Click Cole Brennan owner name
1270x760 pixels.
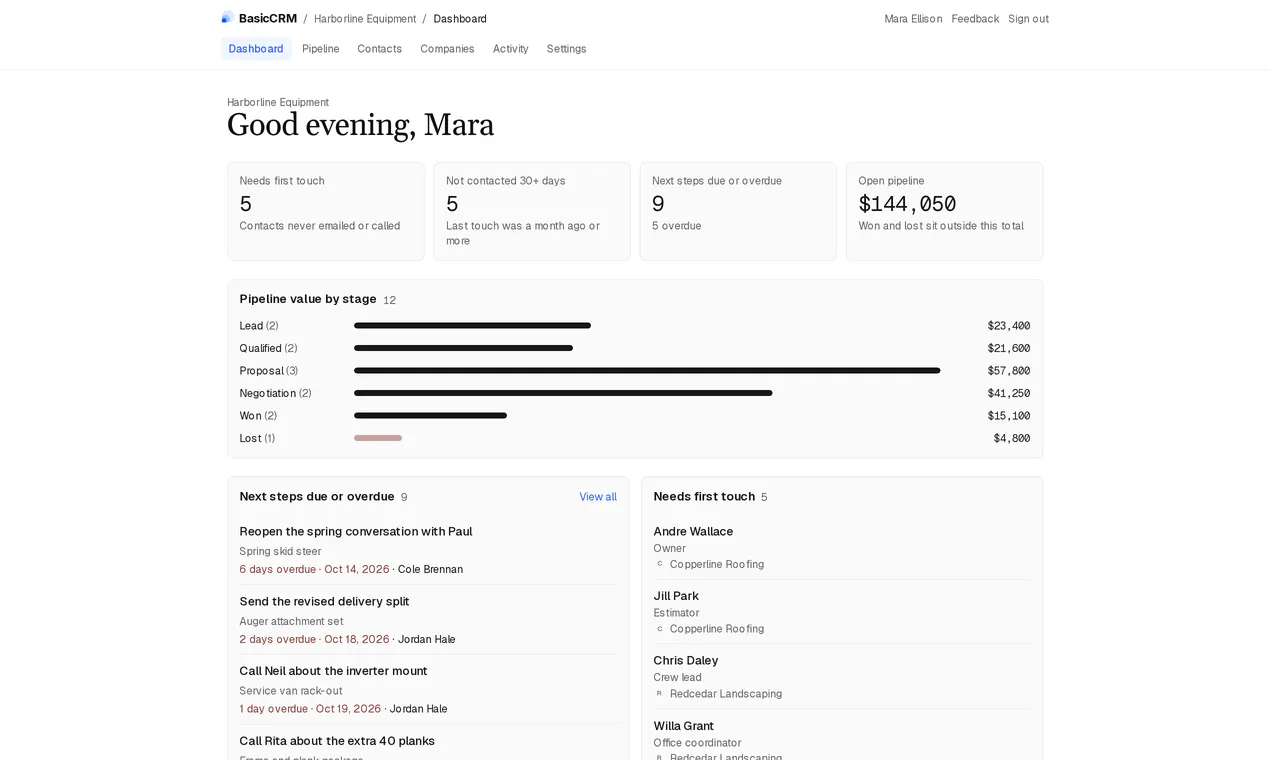[x=430, y=570]
